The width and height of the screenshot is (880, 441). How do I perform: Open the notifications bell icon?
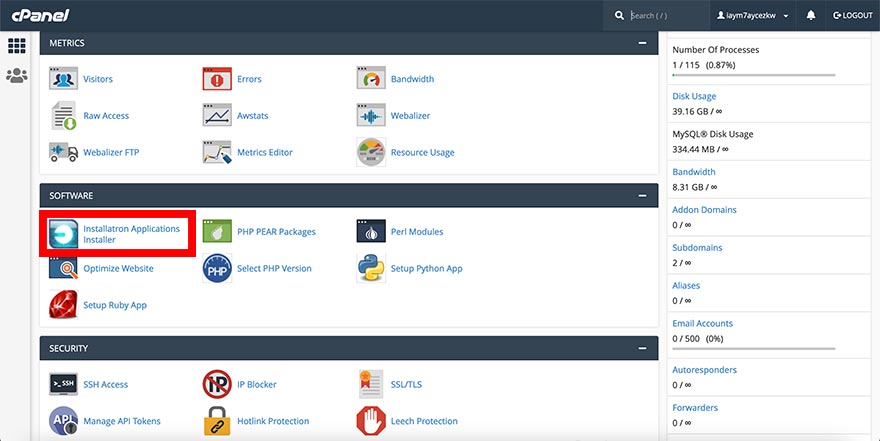click(810, 15)
